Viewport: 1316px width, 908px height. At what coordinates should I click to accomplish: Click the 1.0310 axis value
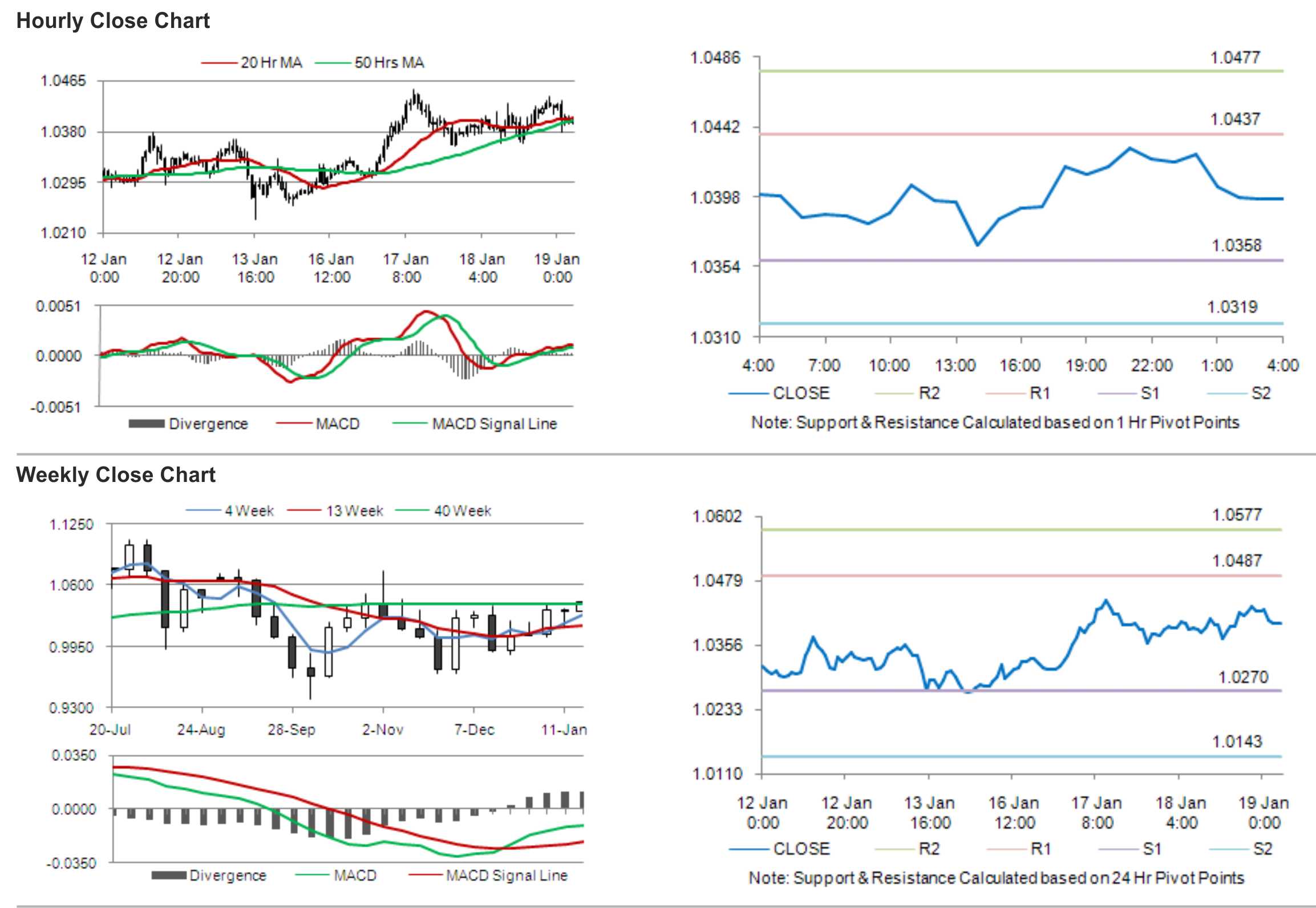[x=715, y=338]
